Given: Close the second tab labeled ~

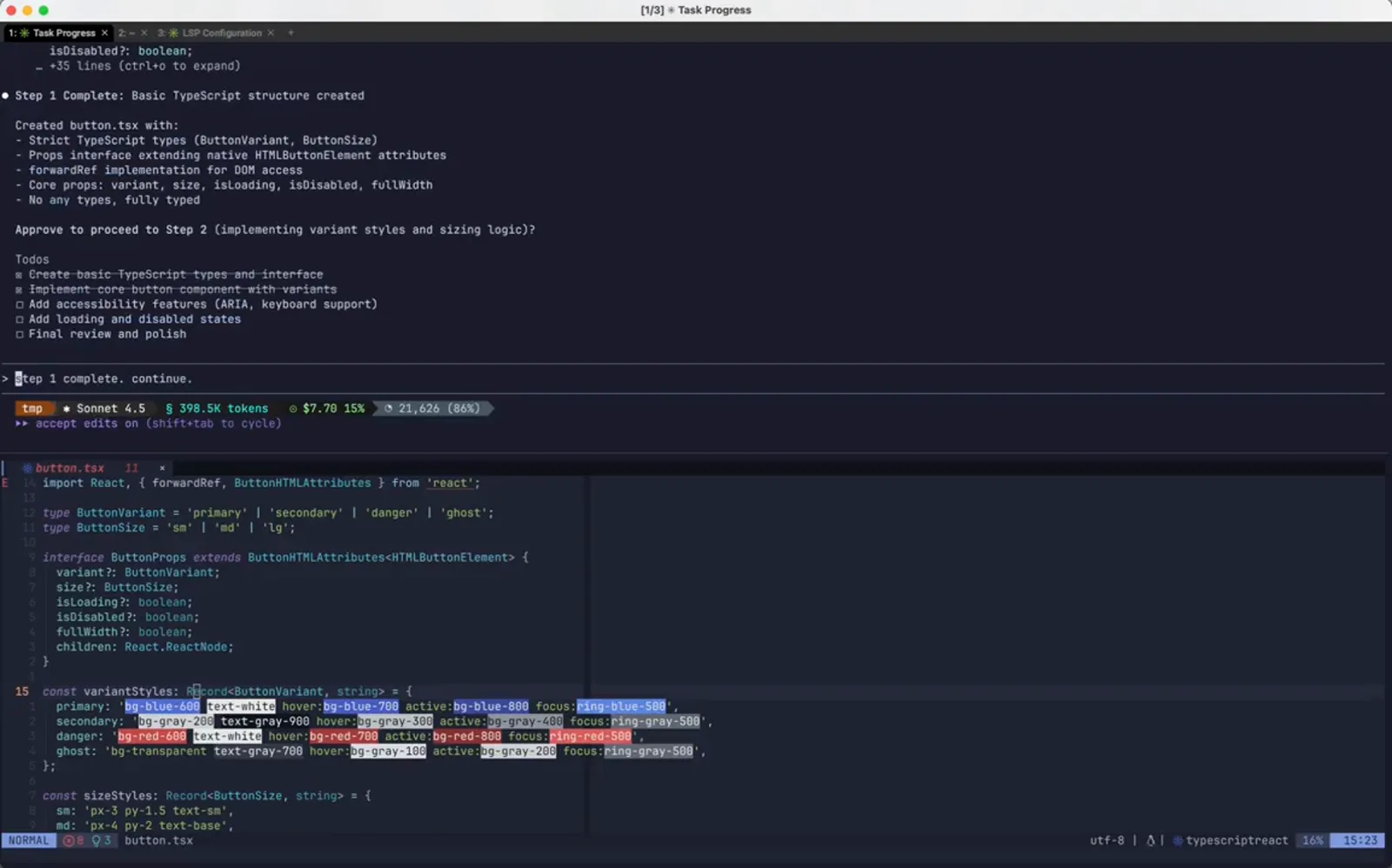Looking at the screenshot, I should [x=144, y=33].
